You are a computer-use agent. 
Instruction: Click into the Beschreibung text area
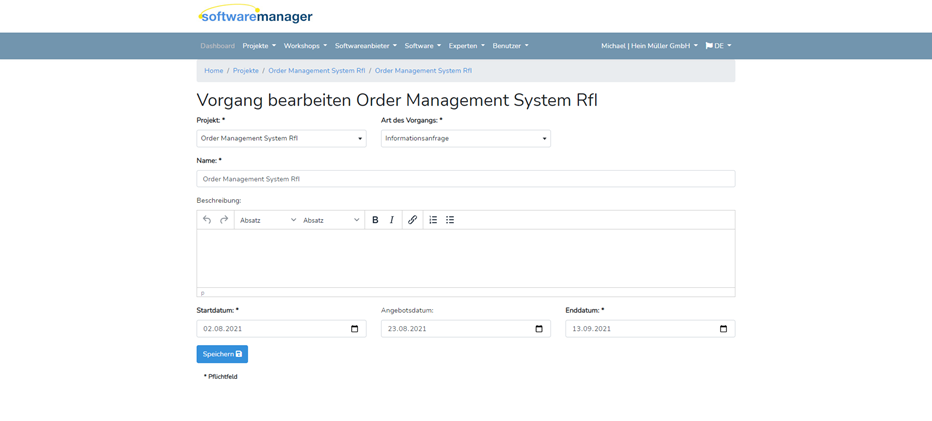click(466, 259)
